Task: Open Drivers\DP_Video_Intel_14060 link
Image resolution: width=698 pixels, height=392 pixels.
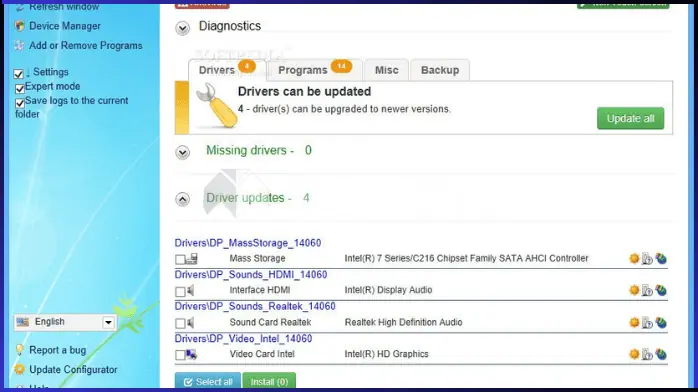Action: click(x=243, y=339)
